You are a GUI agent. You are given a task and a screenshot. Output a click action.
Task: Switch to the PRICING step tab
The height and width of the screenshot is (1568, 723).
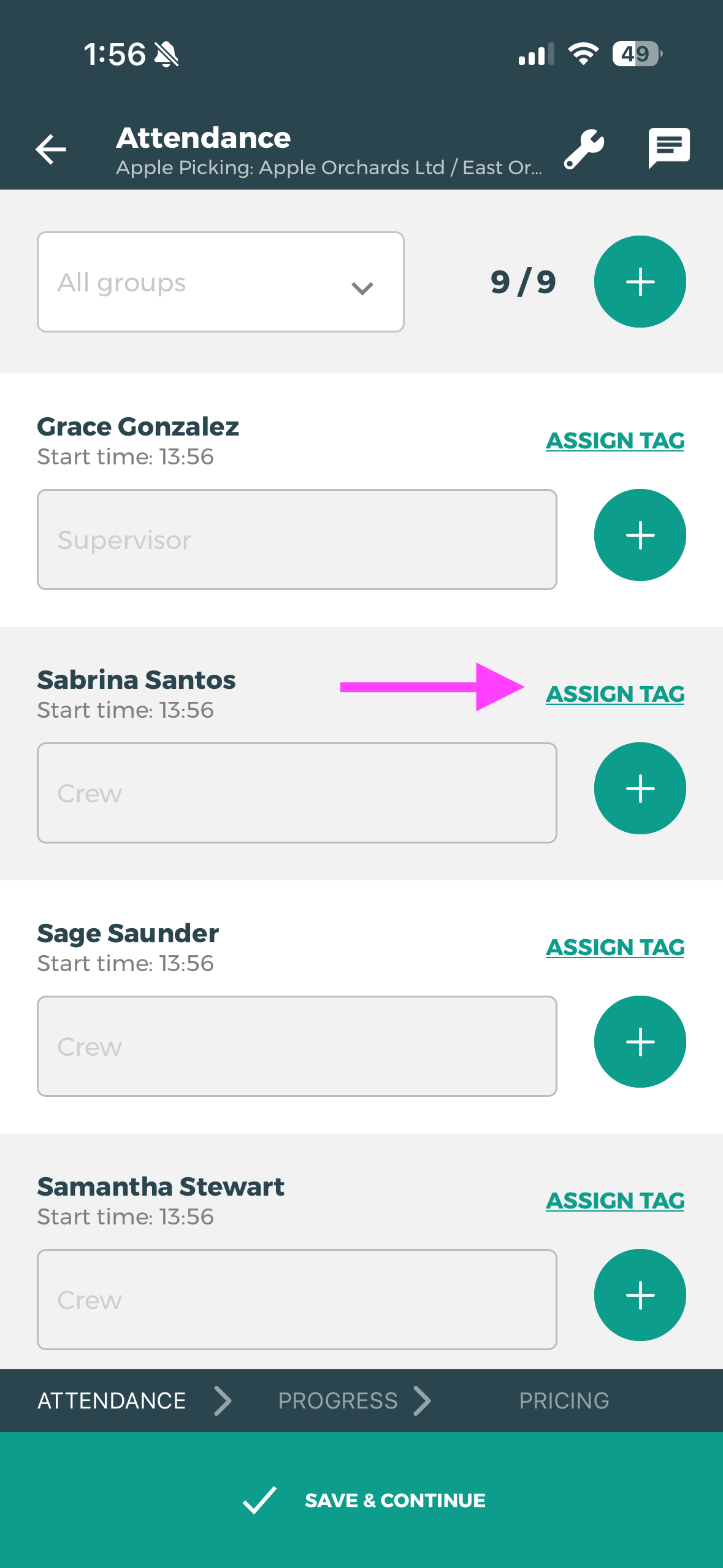[564, 1401]
